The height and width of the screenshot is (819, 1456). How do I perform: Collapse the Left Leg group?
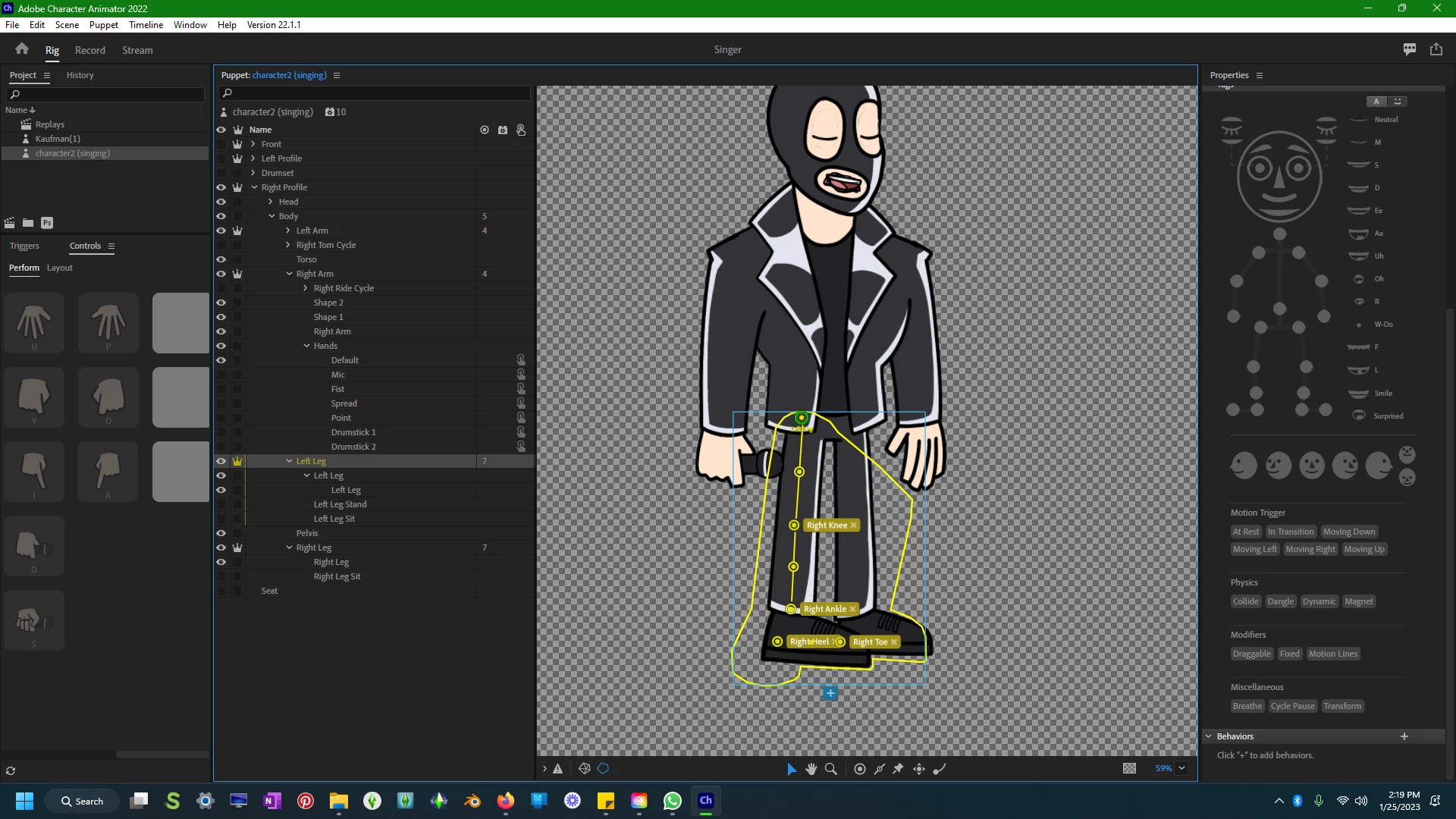tap(289, 461)
